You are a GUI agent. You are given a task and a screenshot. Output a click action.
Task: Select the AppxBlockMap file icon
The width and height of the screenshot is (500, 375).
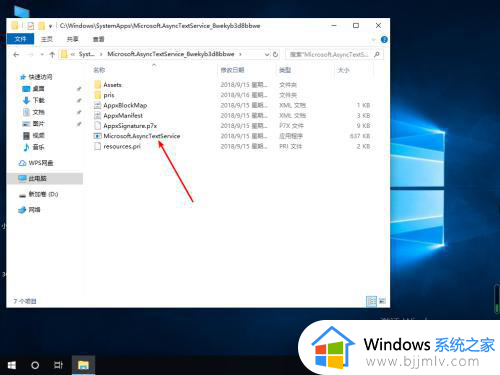97,105
